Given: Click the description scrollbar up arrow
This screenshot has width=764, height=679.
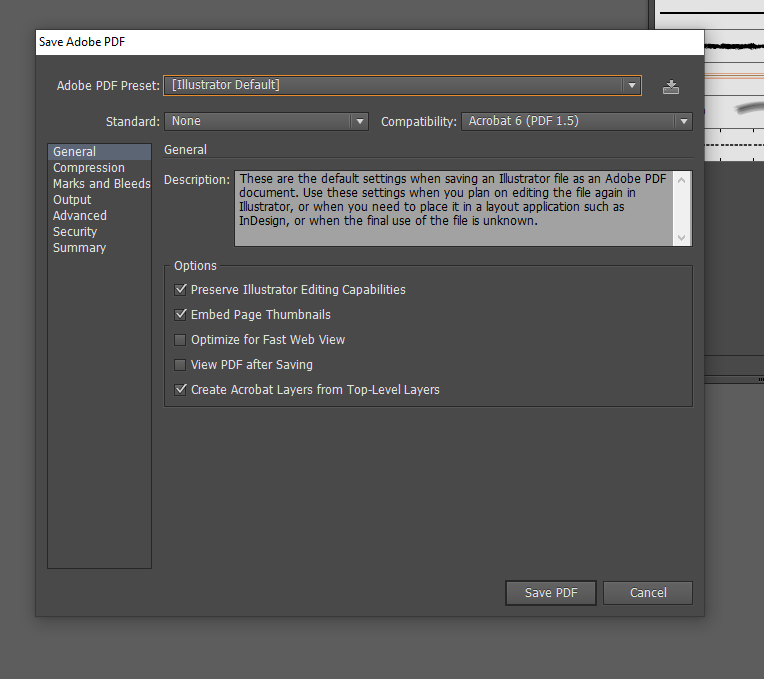Looking at the screenshot, I should tap(682, 180).
